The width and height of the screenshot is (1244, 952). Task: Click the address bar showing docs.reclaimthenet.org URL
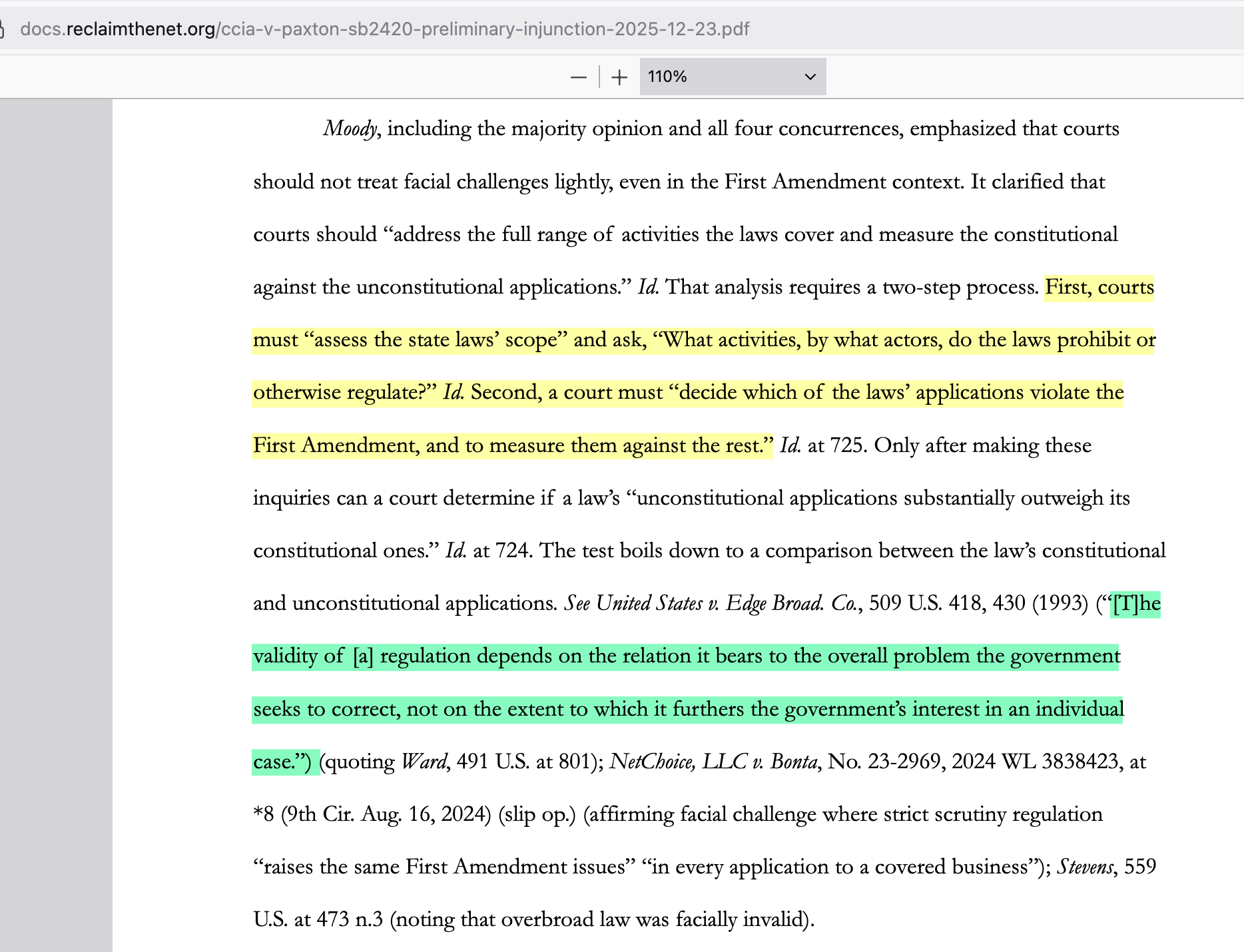[385, 29]
